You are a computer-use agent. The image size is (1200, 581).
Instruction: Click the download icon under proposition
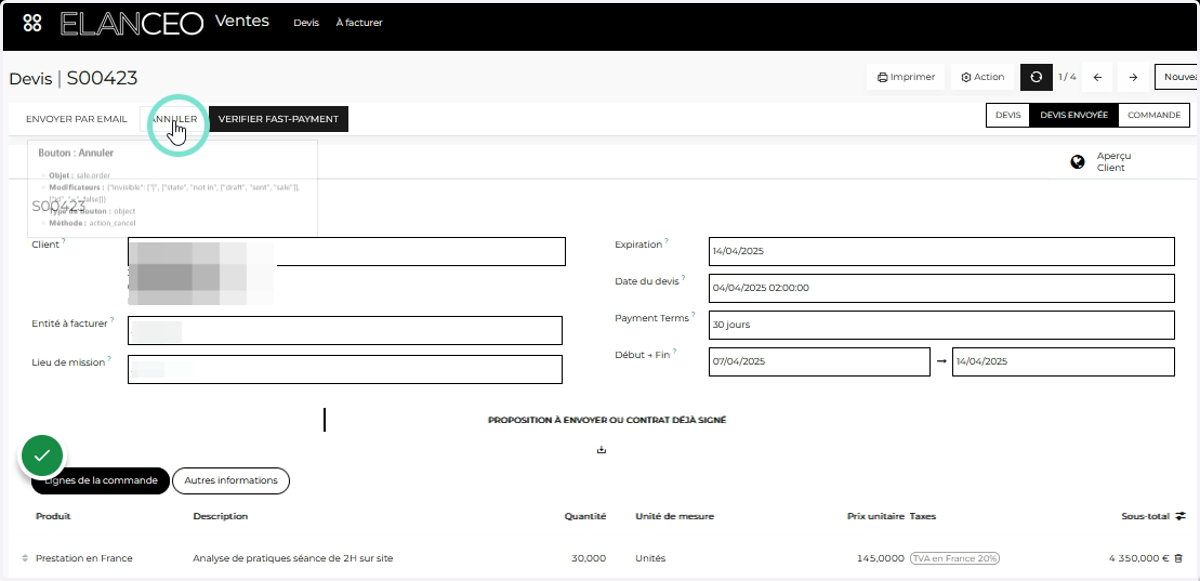click(602, 450)
